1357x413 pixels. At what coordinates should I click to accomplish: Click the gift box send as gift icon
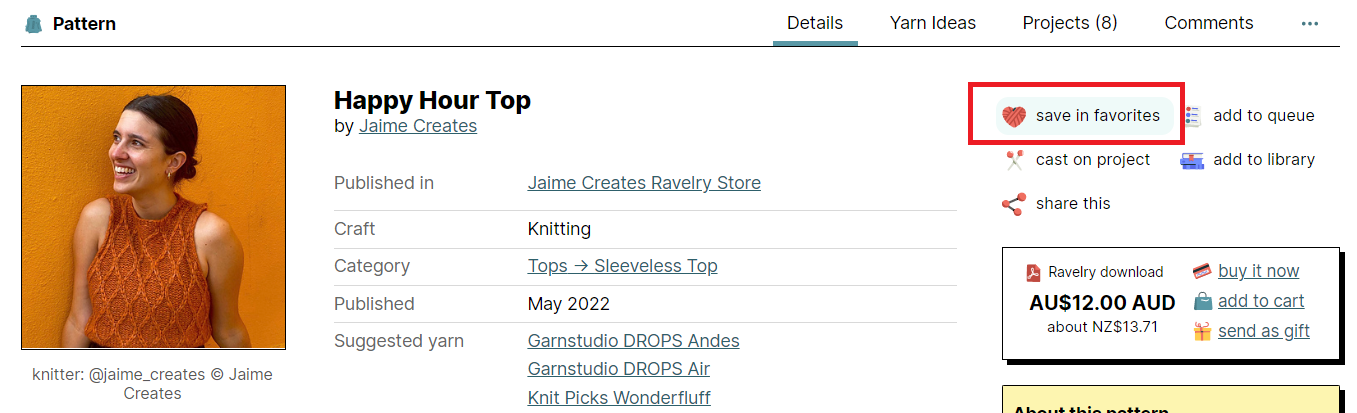point(1202,331)
